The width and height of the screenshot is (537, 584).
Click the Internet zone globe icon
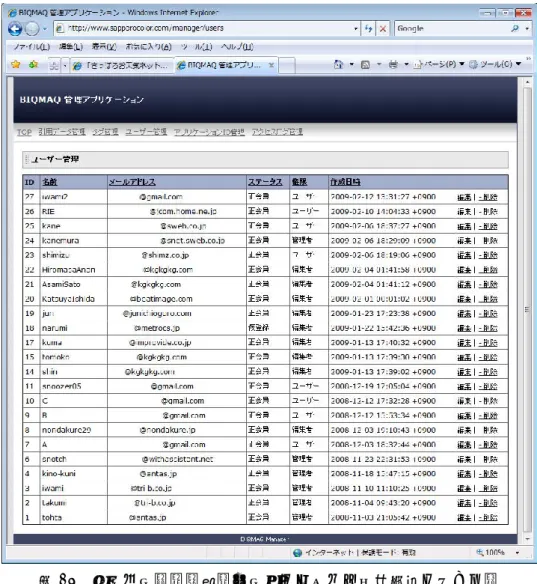(297, 553)
